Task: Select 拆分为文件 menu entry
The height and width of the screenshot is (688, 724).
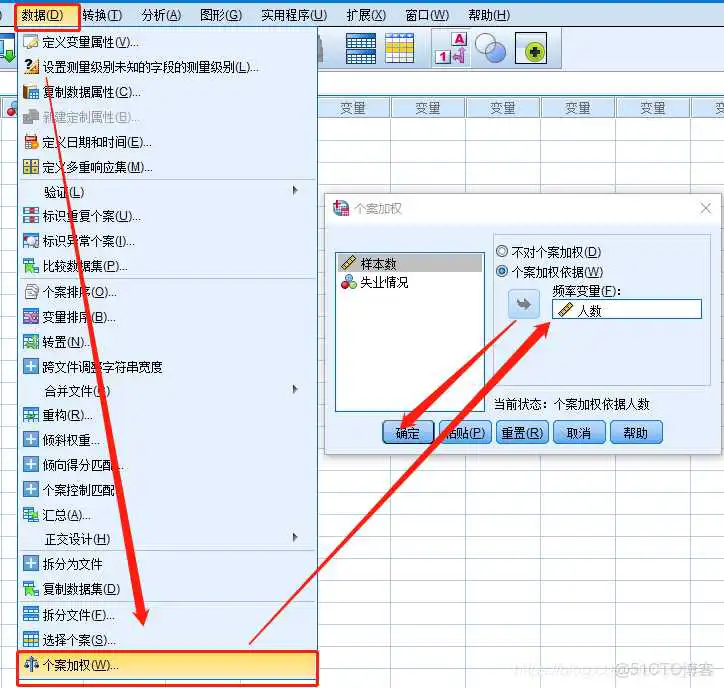Action: 168,564
